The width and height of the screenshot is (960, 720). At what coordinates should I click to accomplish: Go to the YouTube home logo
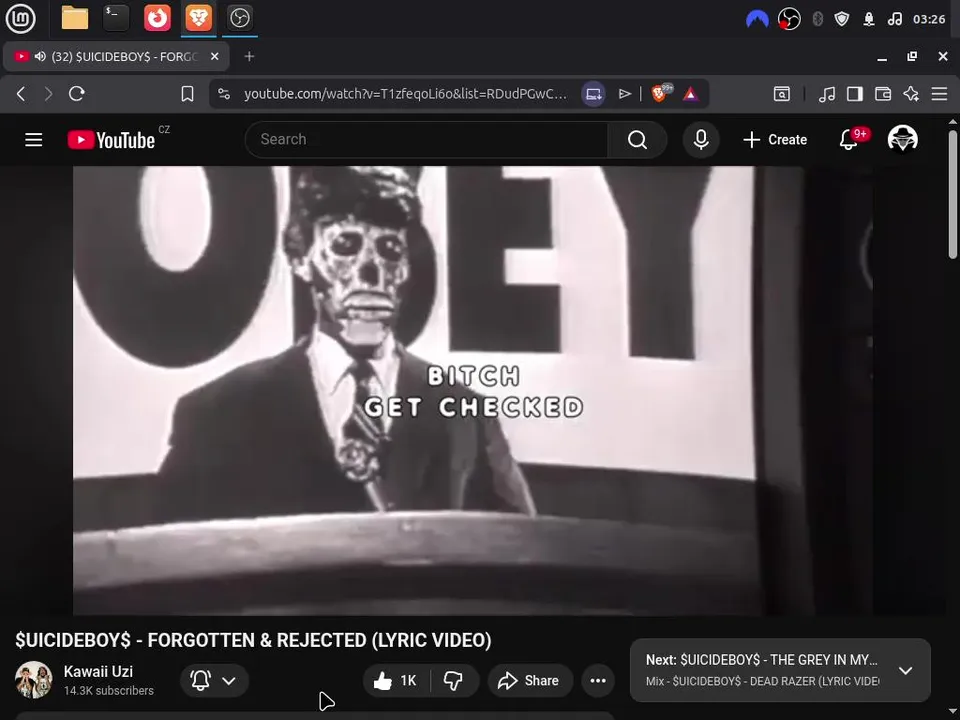111,140
